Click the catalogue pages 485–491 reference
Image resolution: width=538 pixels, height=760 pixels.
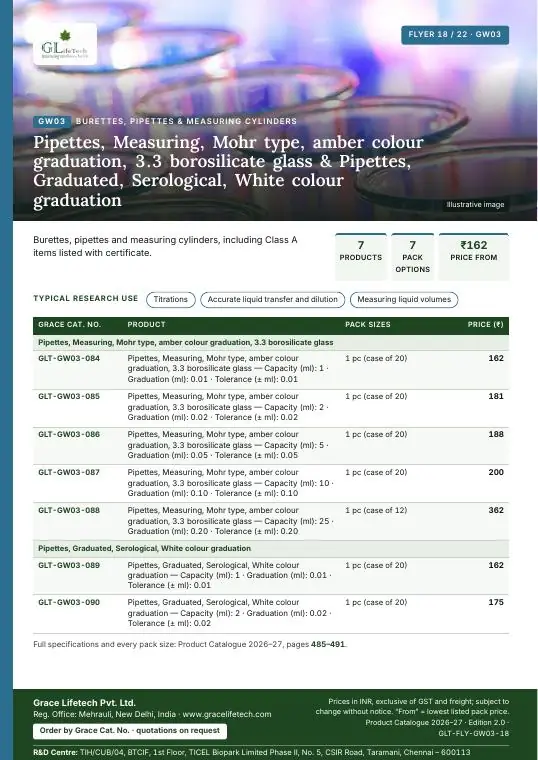[x=328, y=645]
